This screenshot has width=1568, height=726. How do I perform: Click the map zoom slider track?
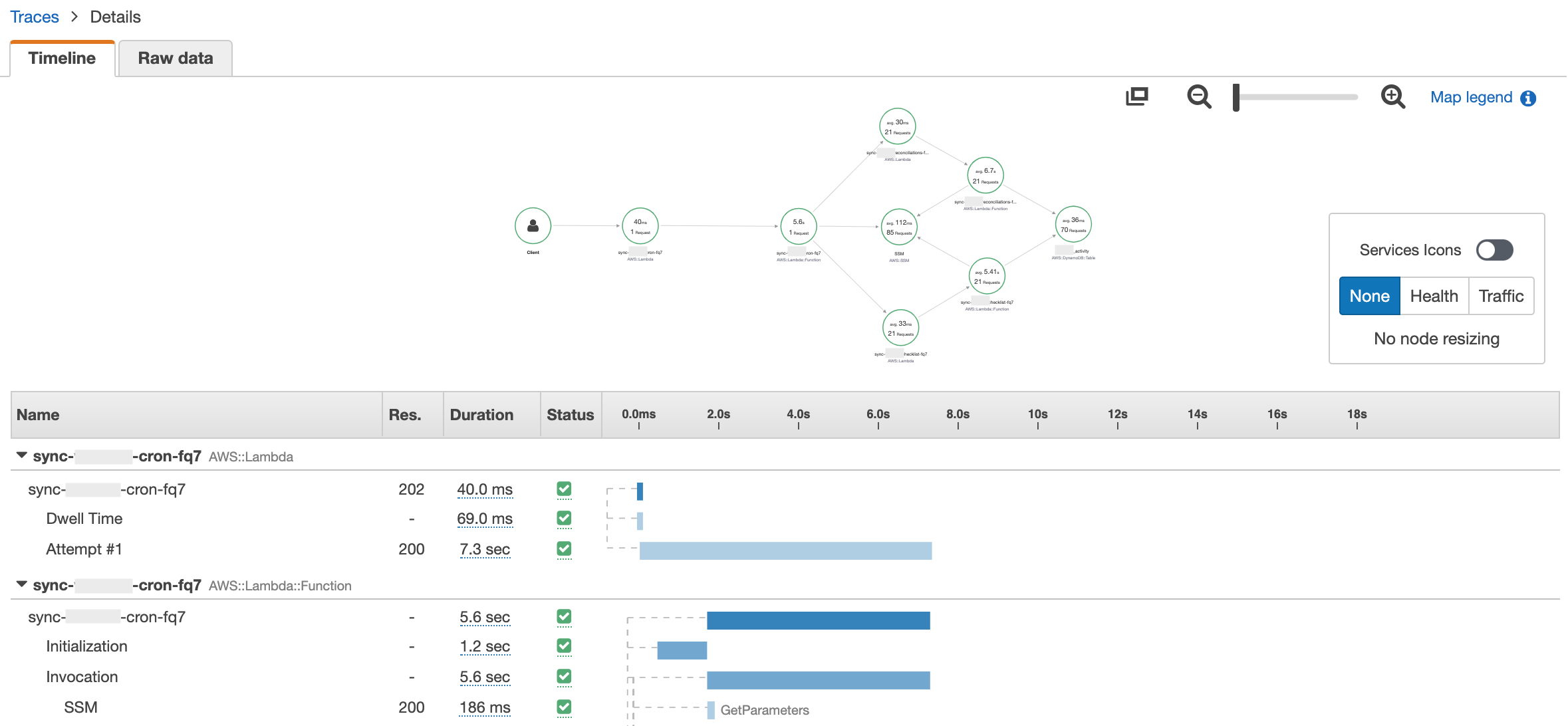tap(1299, 97)
